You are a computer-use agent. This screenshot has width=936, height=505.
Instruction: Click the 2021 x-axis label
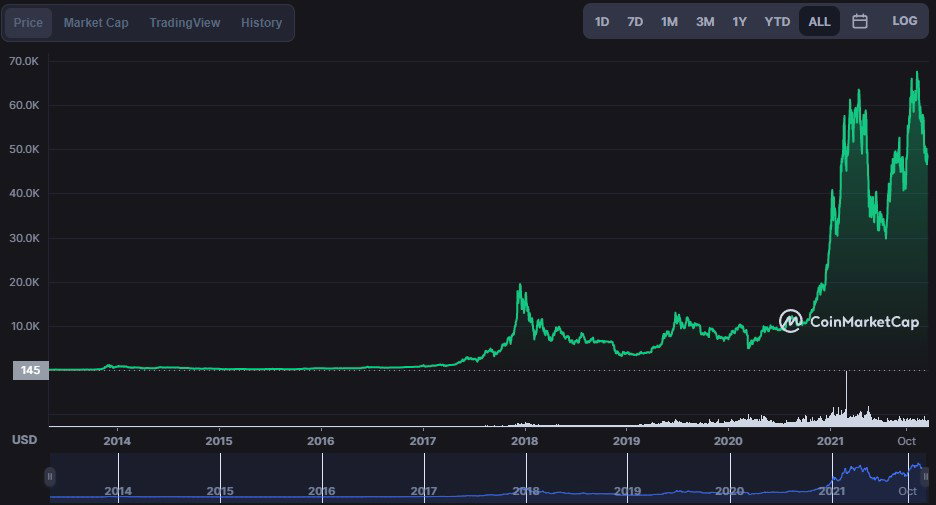(830, 441)
